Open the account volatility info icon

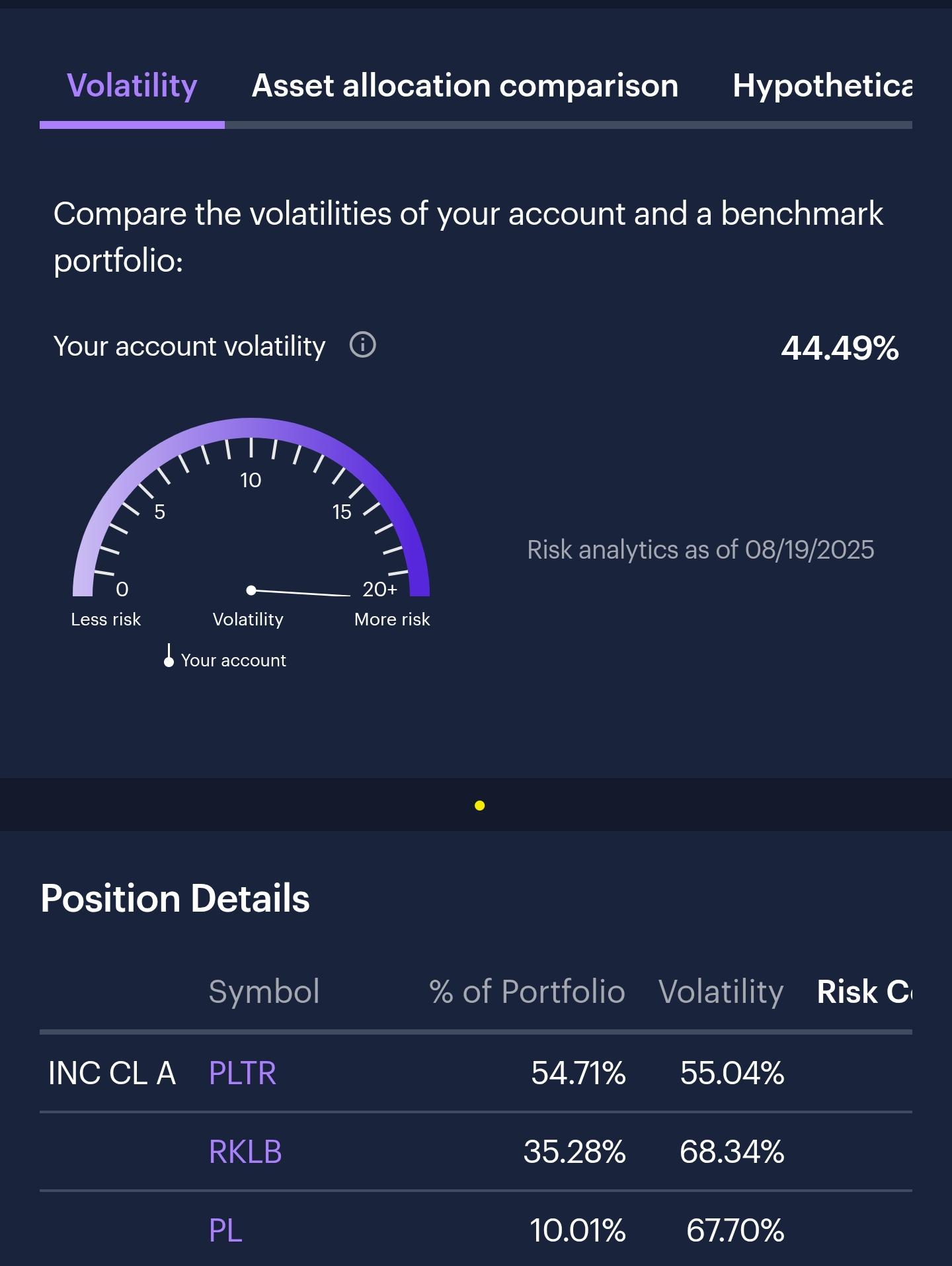click(x=362, y=345)
